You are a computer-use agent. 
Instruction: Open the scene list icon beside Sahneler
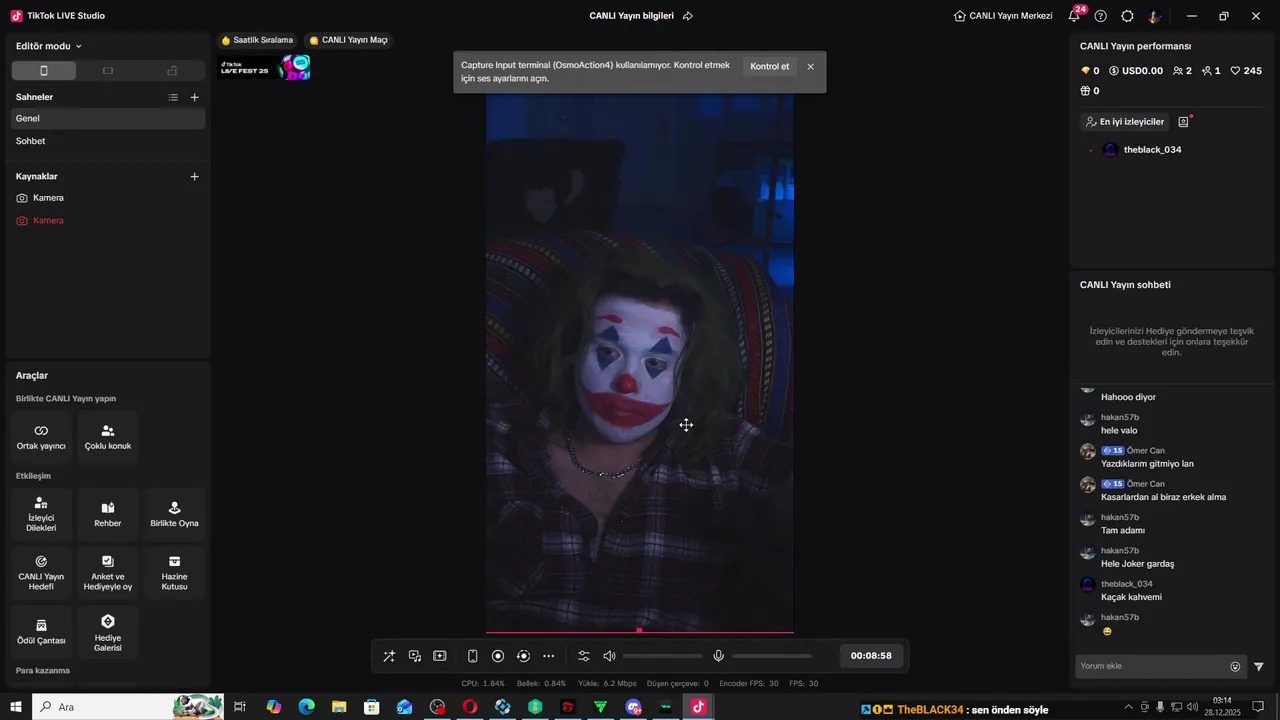(x=173, y=97)
